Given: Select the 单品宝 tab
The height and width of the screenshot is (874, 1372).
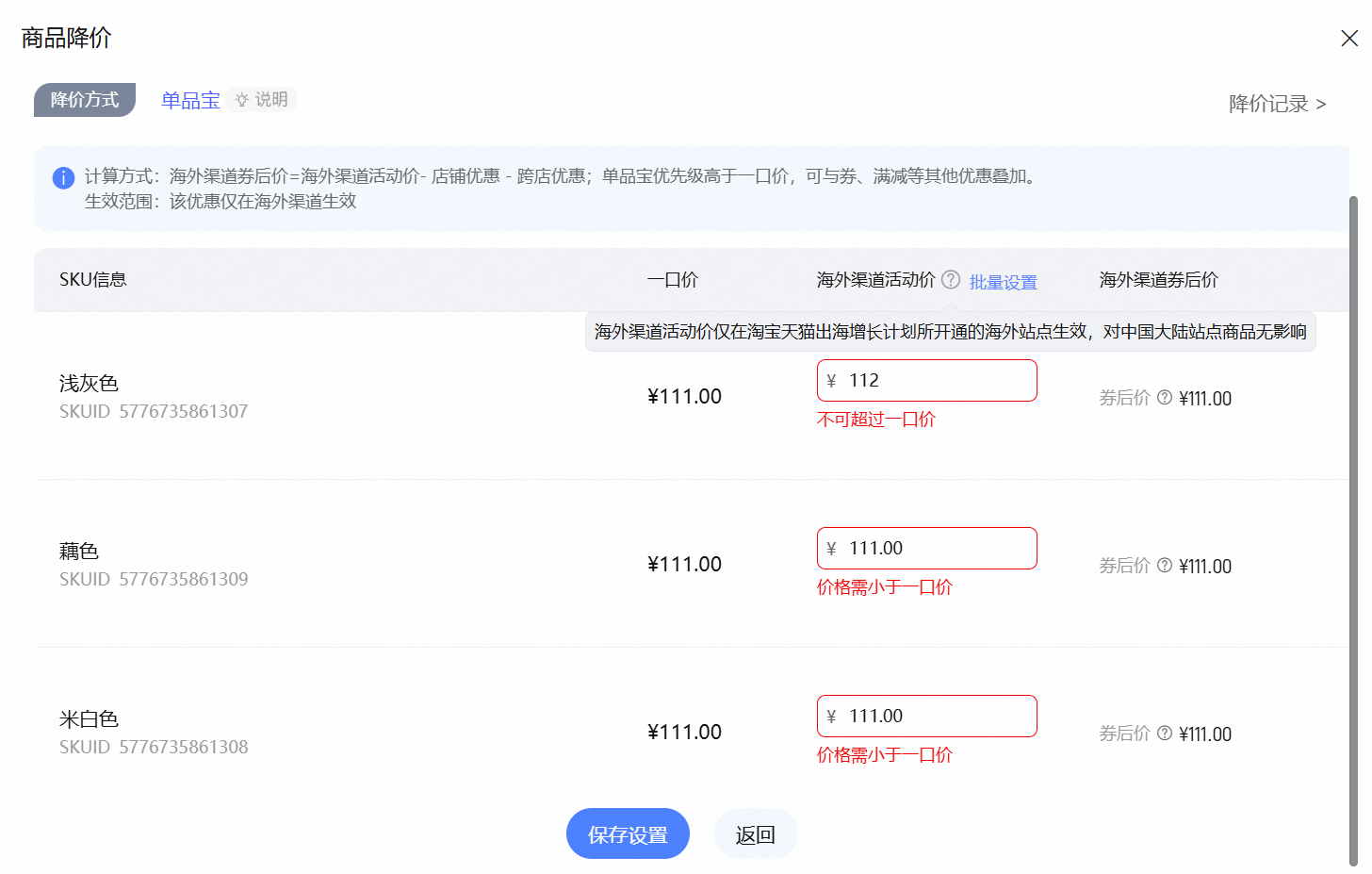Looking at the screenshot, I should click(x=190, y=101).
